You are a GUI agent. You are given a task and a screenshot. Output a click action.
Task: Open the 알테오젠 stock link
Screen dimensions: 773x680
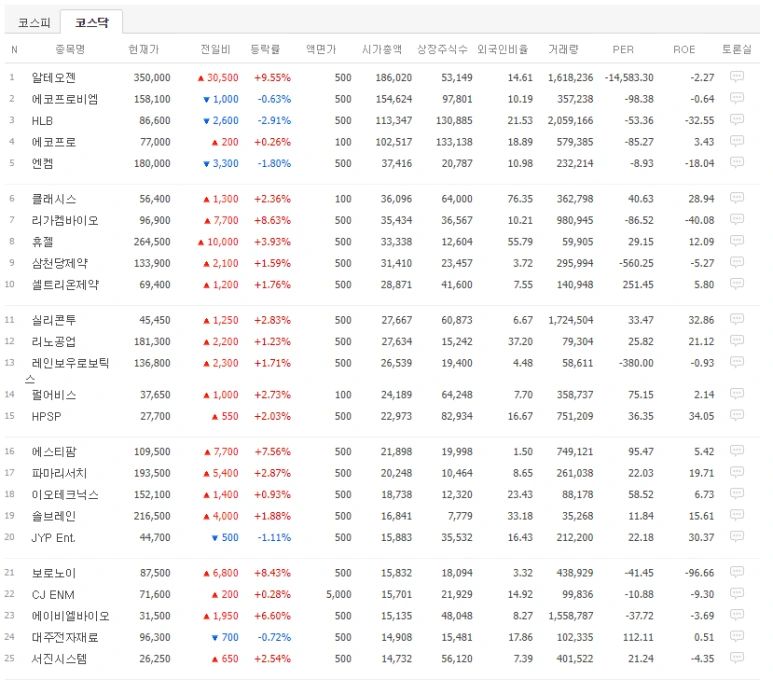click(53, 77)
